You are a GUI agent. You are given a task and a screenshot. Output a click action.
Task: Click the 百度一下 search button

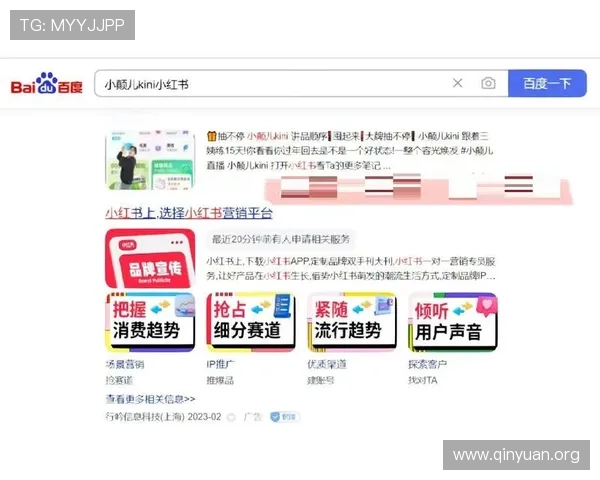[x=547, y=83]
